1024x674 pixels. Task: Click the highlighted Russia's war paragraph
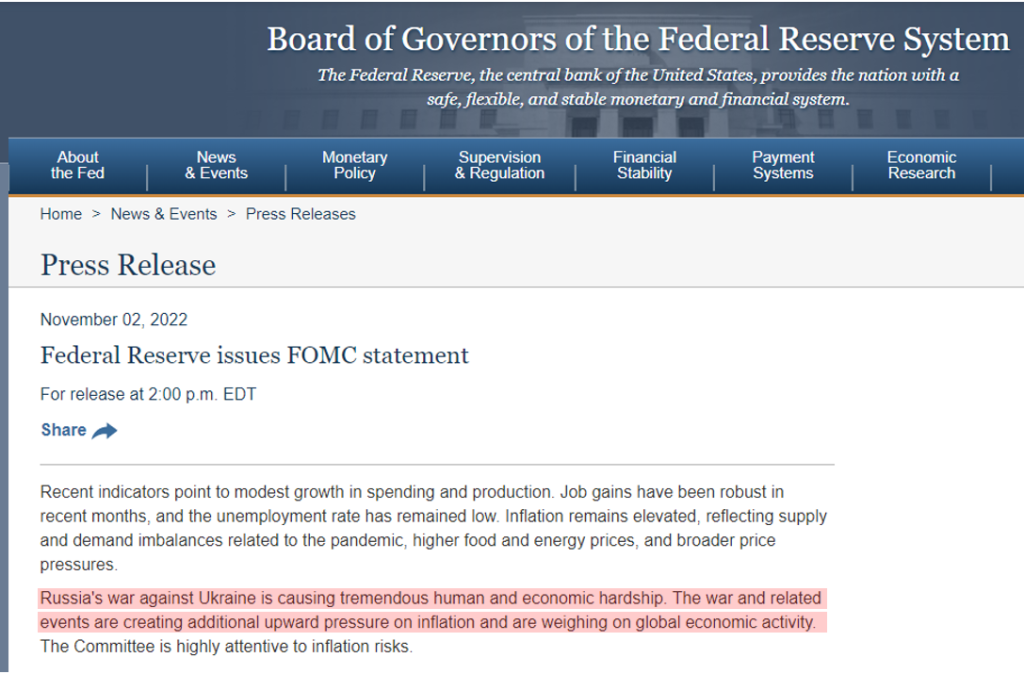432,610
